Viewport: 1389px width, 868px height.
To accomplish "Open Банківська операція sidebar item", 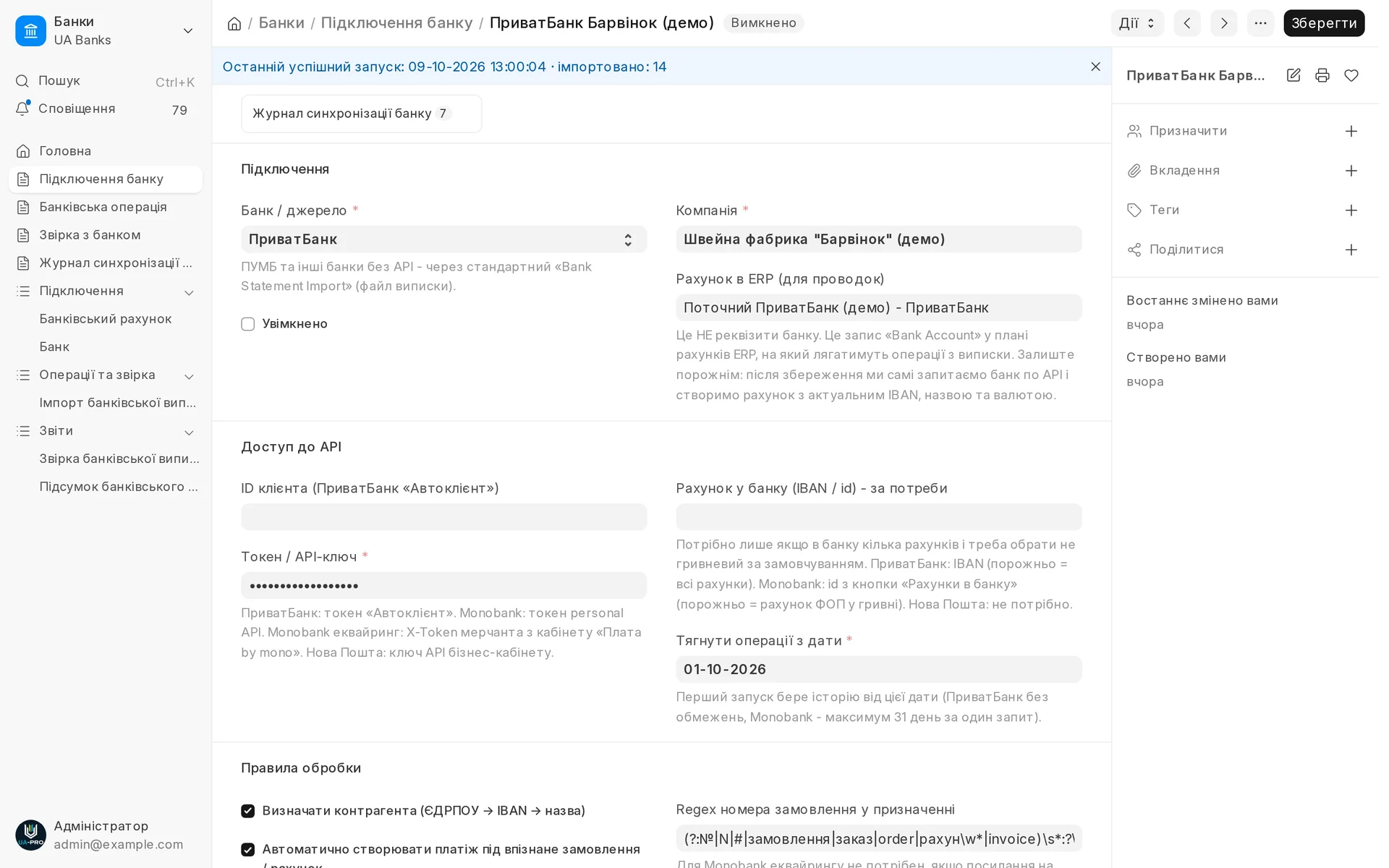I will pos(106,208).
